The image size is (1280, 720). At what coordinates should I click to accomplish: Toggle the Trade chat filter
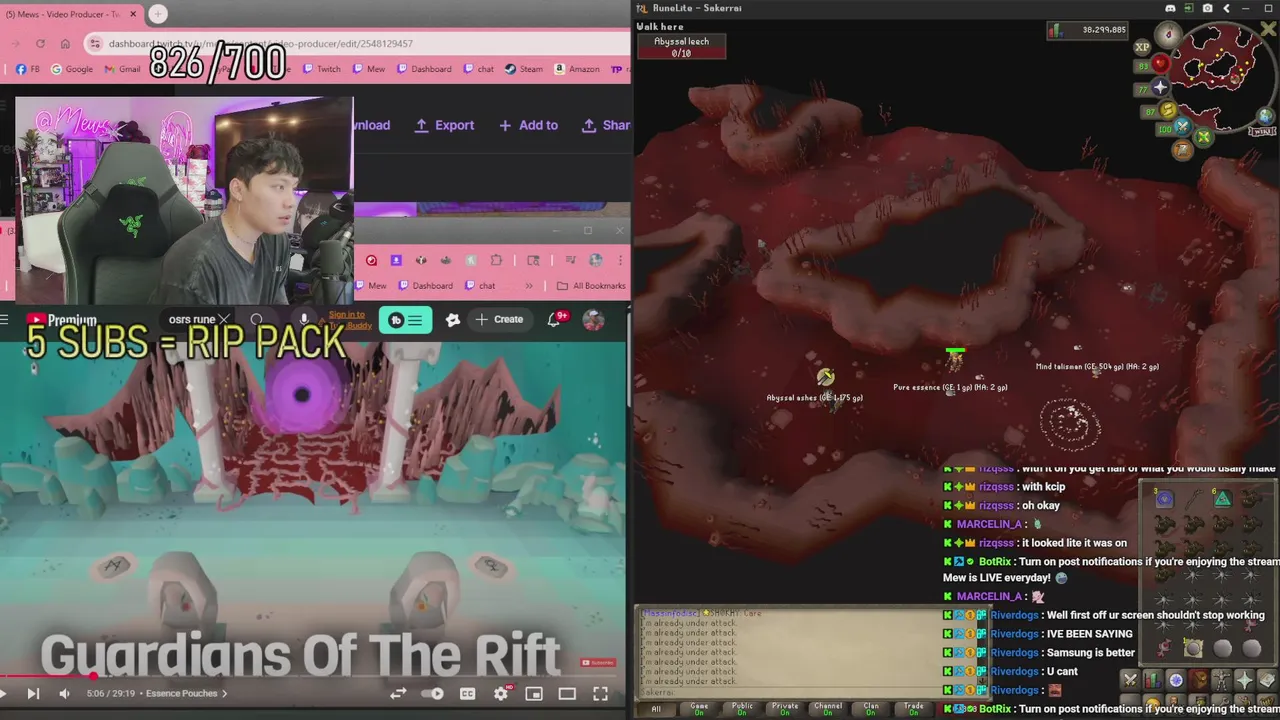(914, 708)
